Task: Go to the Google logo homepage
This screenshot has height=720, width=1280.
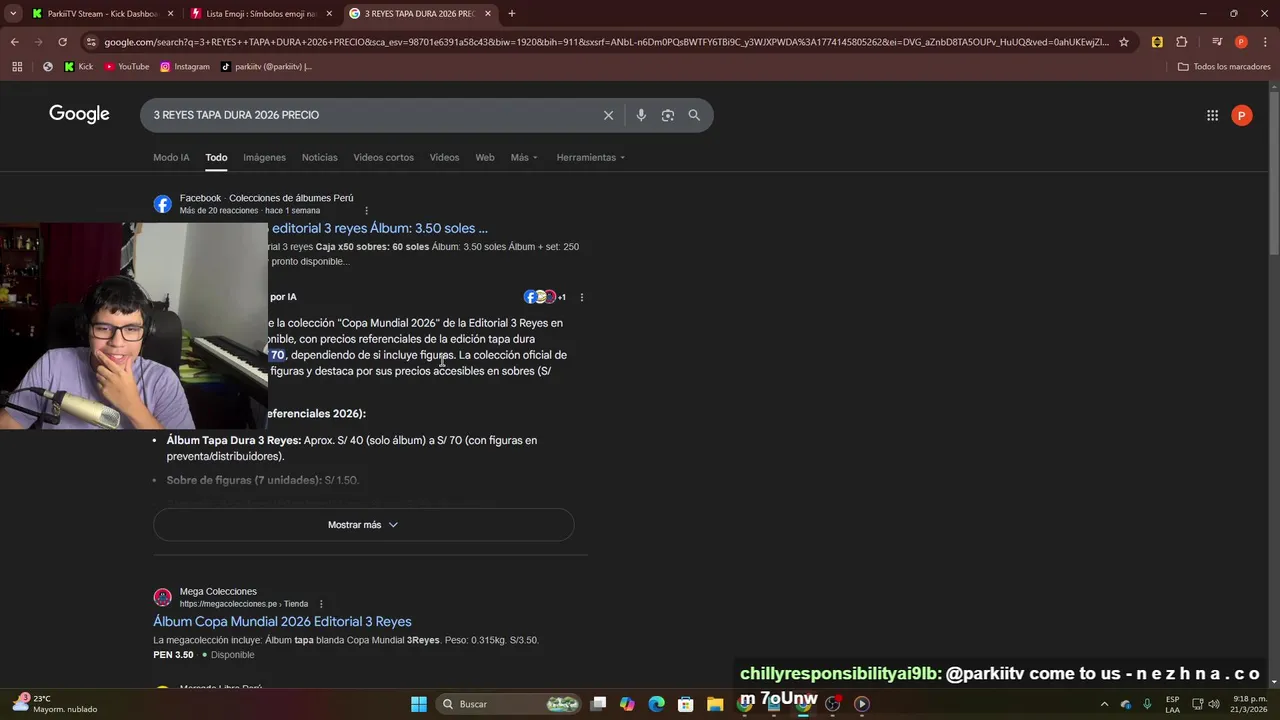Action: click(79, 114)
